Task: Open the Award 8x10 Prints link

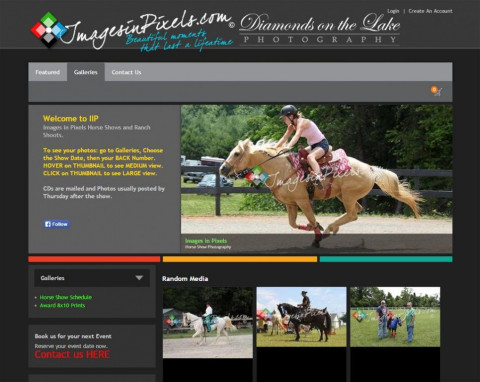Action: [x=62, y=305]
